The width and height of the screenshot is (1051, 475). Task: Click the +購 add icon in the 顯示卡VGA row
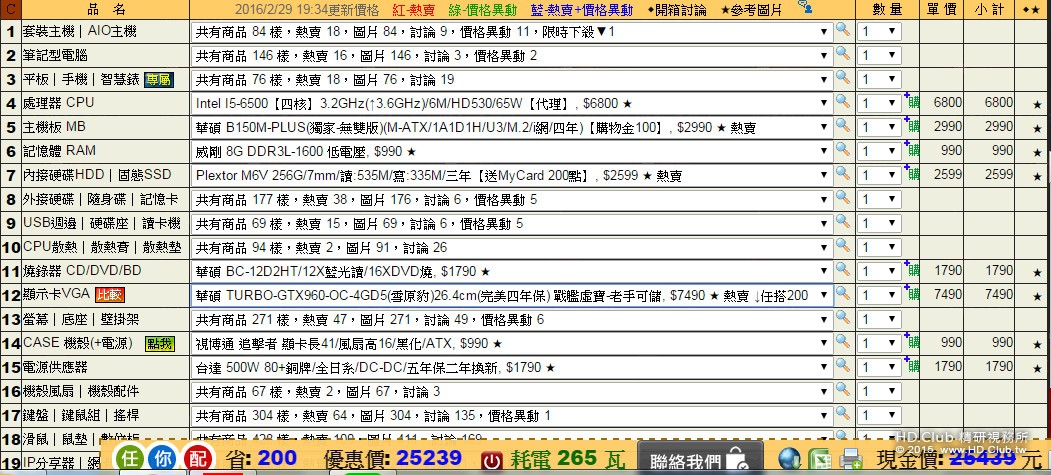click(x=912, y=294)
